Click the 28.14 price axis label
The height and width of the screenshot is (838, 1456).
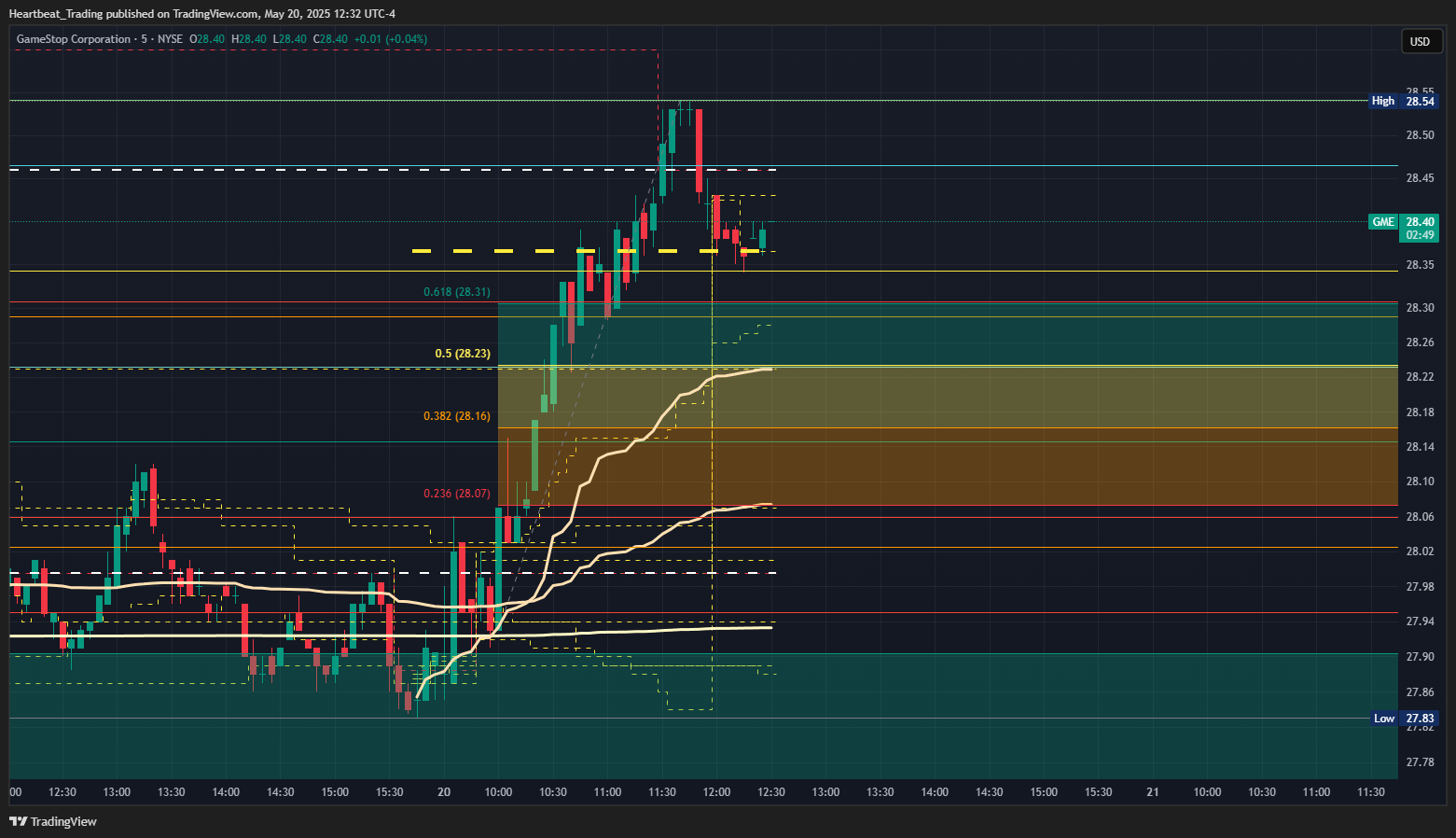1420,447
